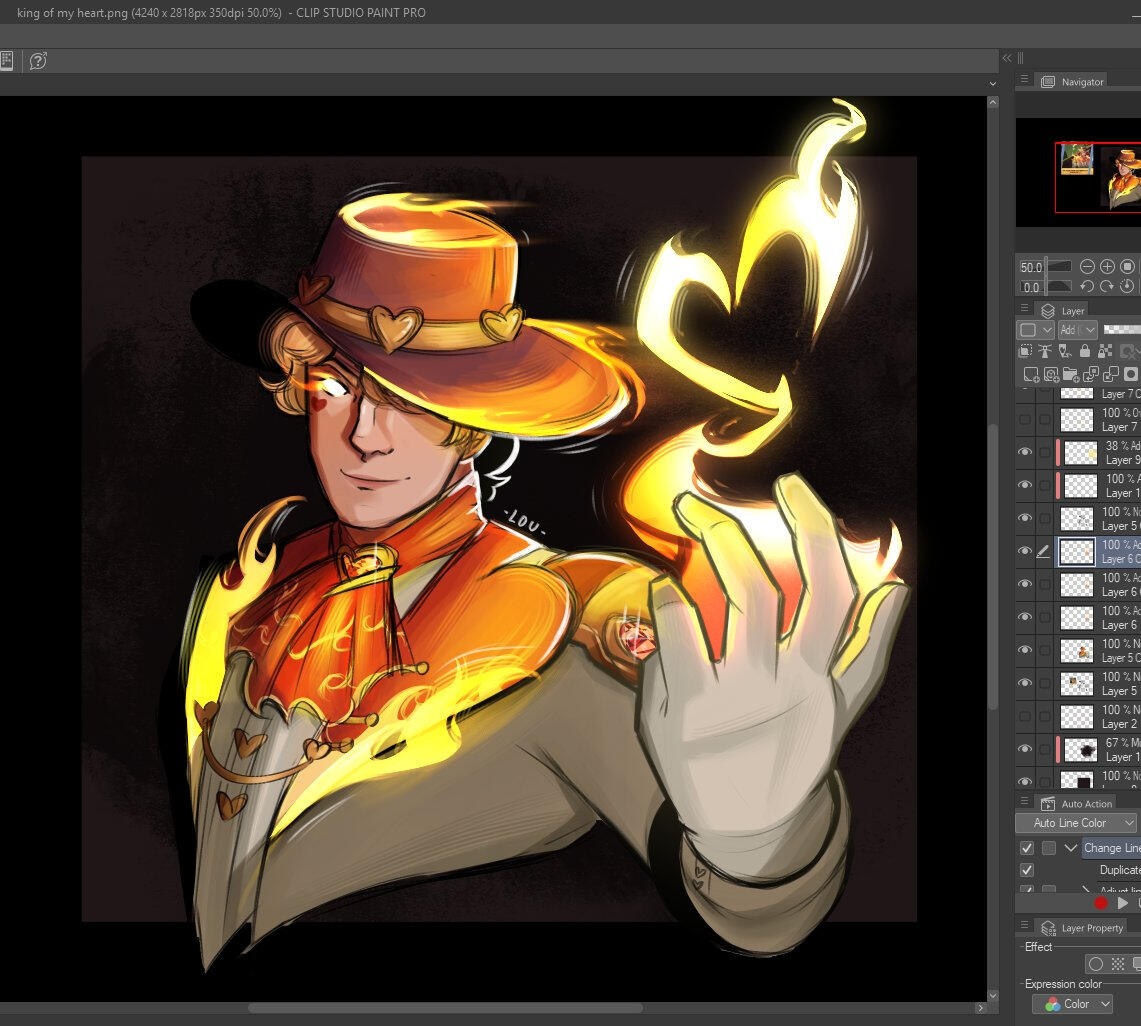Open the Auto Line Color set dropdown
The height and width of the screenshot is (1026, 1141).
pyautogui.click(x=1076, y=823)
